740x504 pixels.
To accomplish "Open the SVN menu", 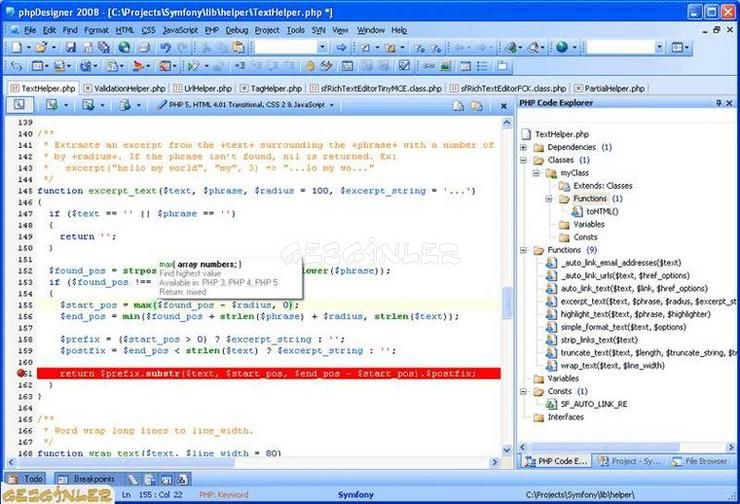I will tap(319, 30).
